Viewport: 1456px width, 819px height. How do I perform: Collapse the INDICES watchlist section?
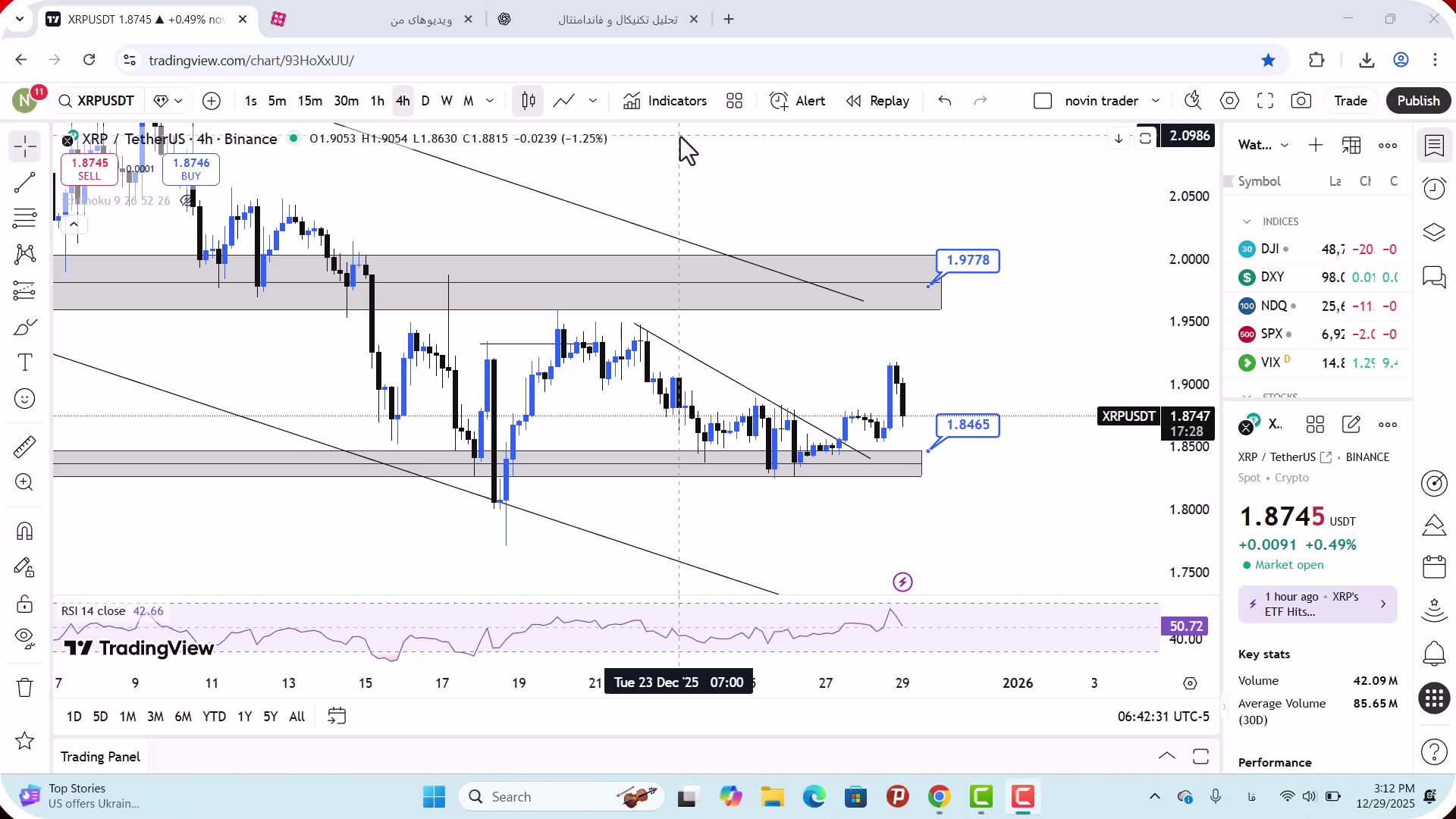(1247, 221)
